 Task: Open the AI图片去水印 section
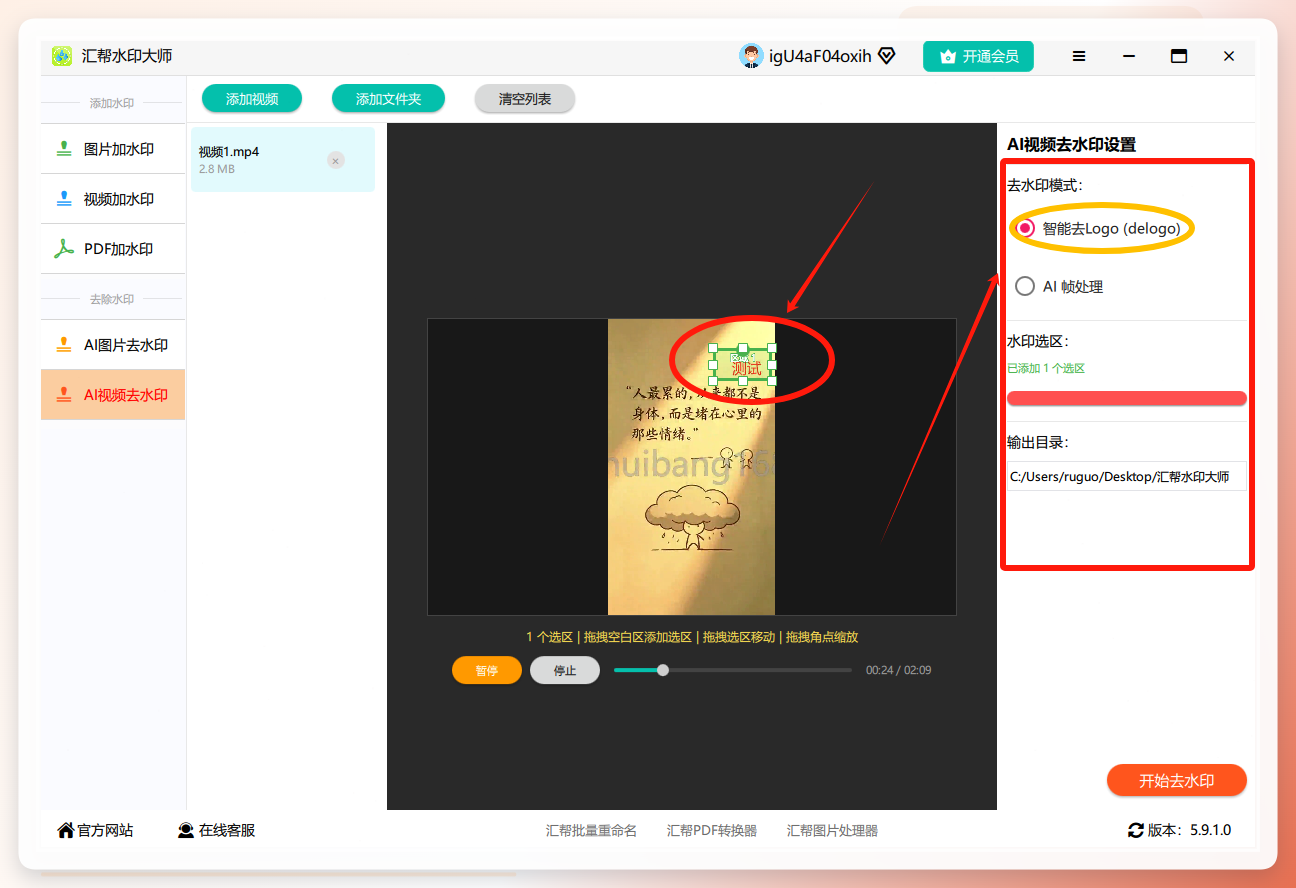[113, 345]
